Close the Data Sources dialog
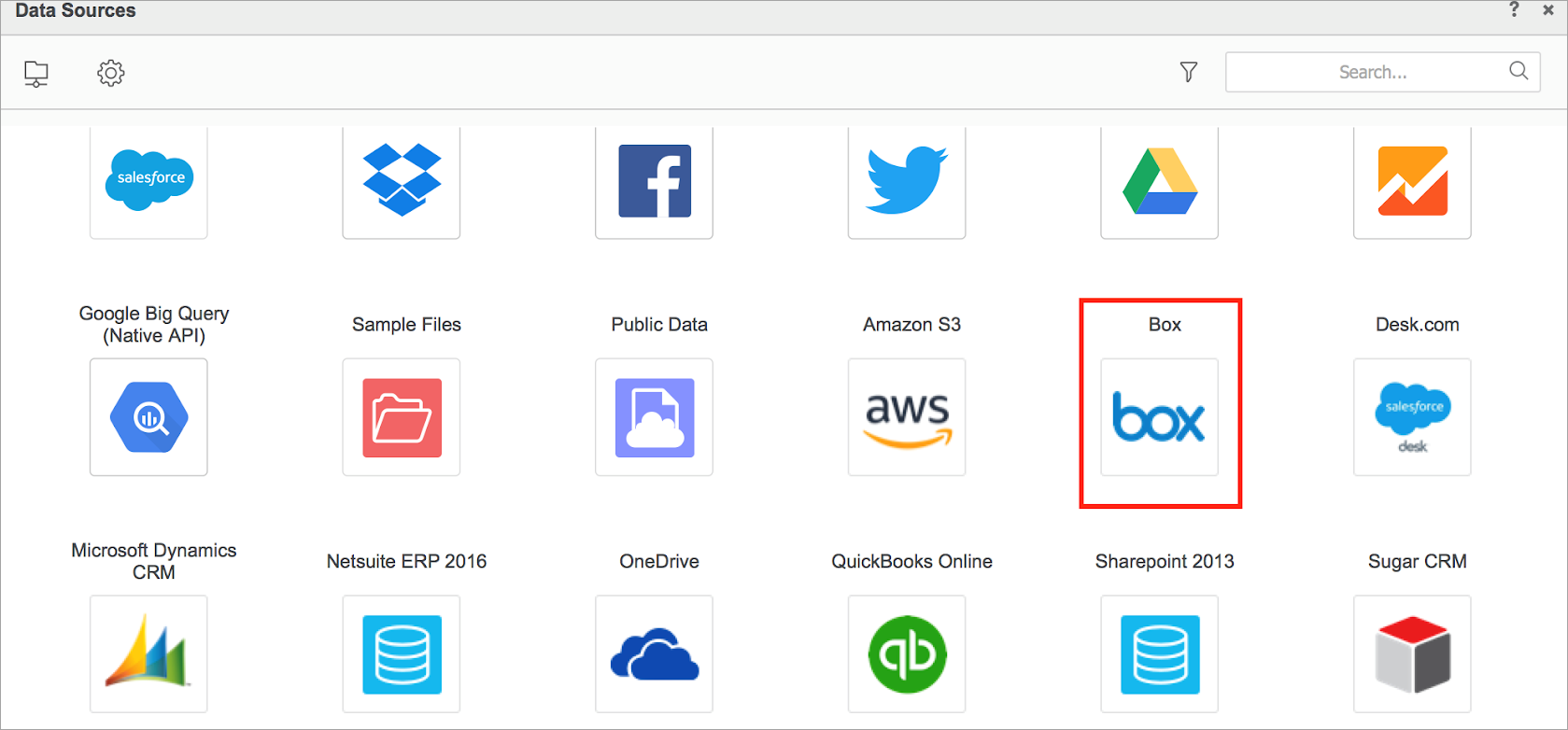Image resolution: width=1568 pixels, height=730 pixels. point(1547,10)
